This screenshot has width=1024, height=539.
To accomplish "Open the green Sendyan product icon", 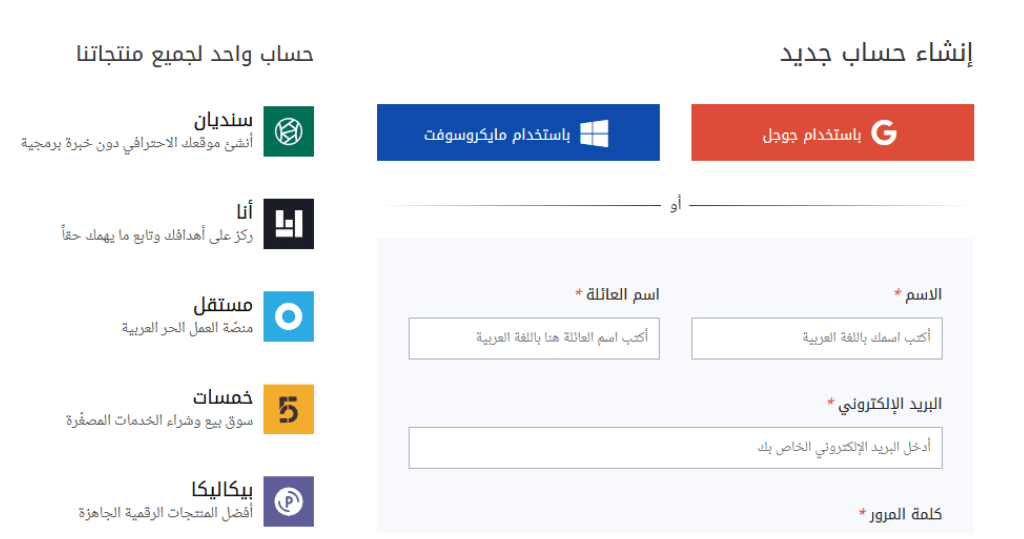I will pyautogui.click(x=289, y=131).
